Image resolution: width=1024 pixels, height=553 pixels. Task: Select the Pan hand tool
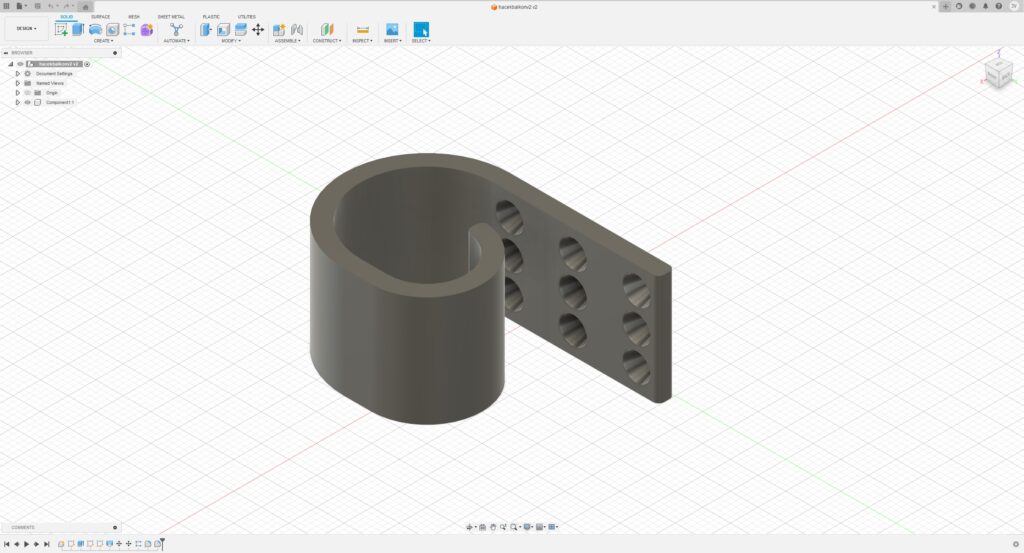493,527
